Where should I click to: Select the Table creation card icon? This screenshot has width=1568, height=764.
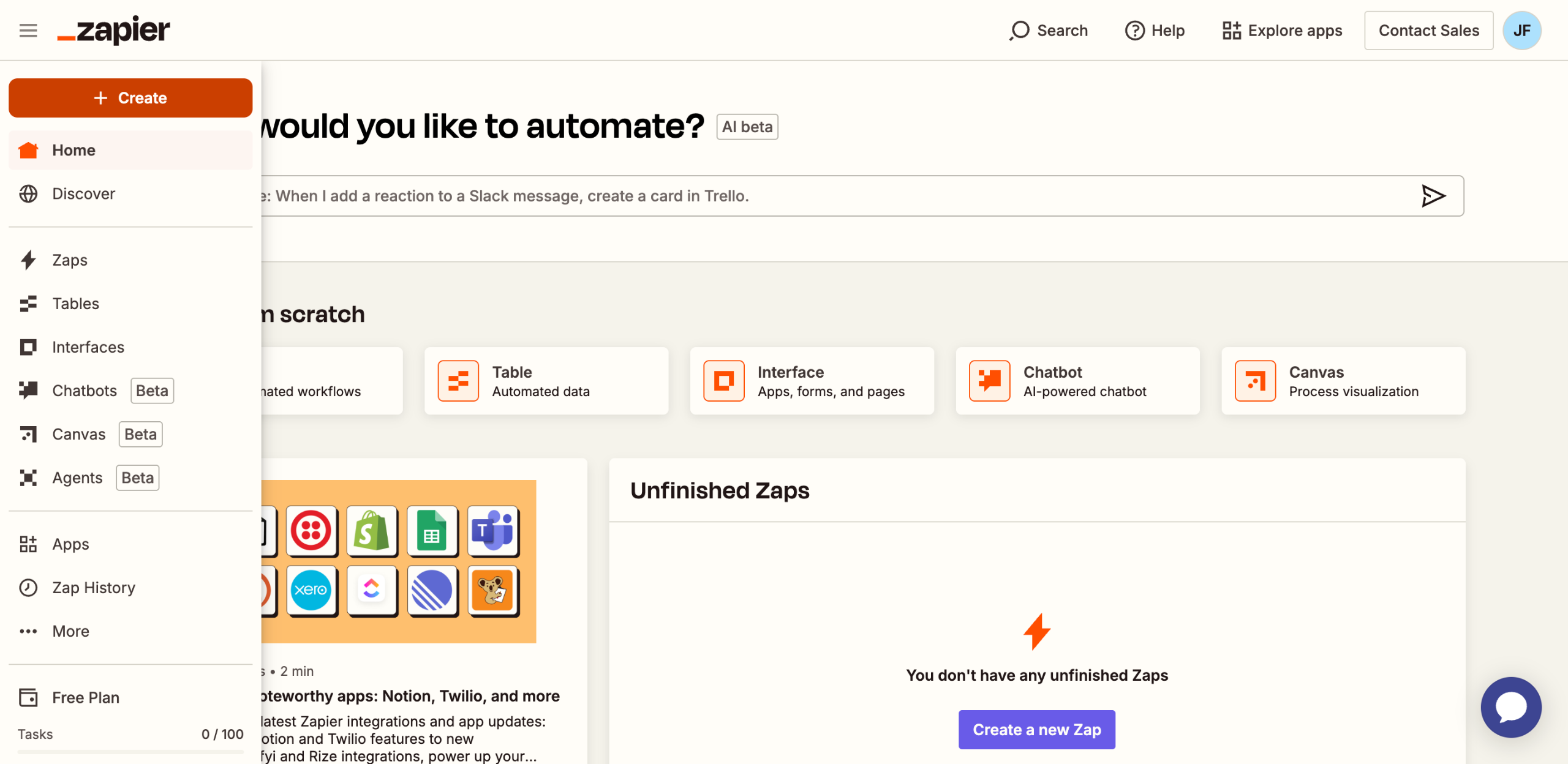[x=458, y=381]
